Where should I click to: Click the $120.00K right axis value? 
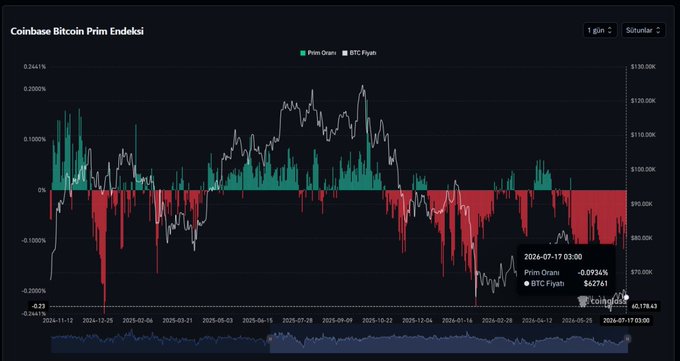pyautogui.click(x=644, y=101)
